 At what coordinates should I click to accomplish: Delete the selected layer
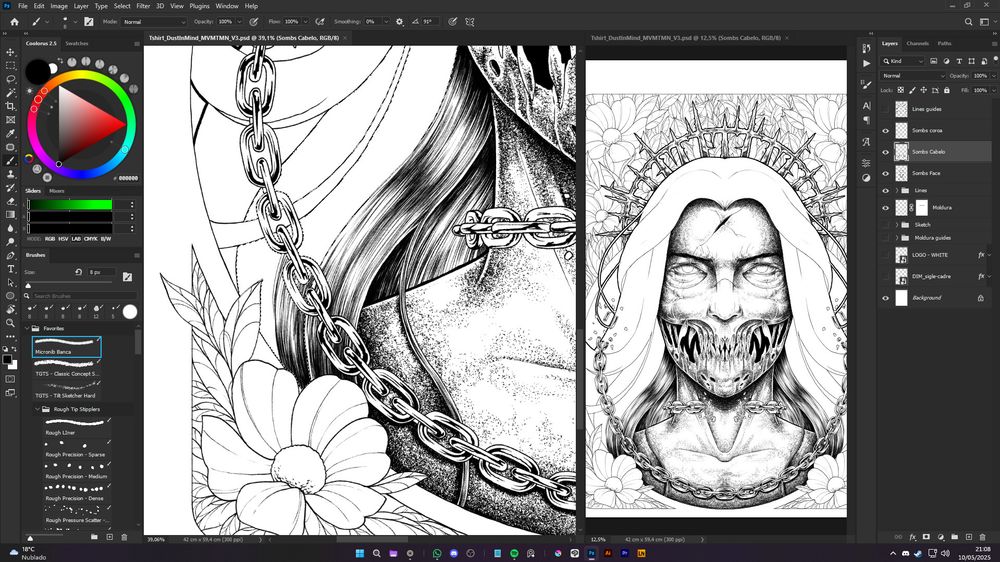tap(982, 537)
